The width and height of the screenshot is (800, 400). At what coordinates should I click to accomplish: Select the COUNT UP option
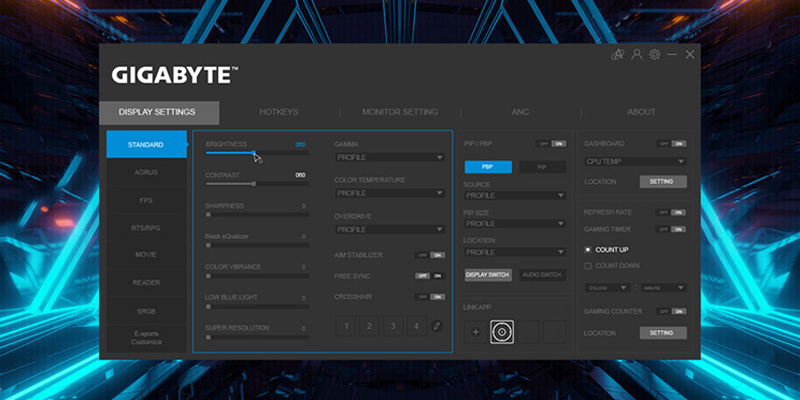click(606, 250)
